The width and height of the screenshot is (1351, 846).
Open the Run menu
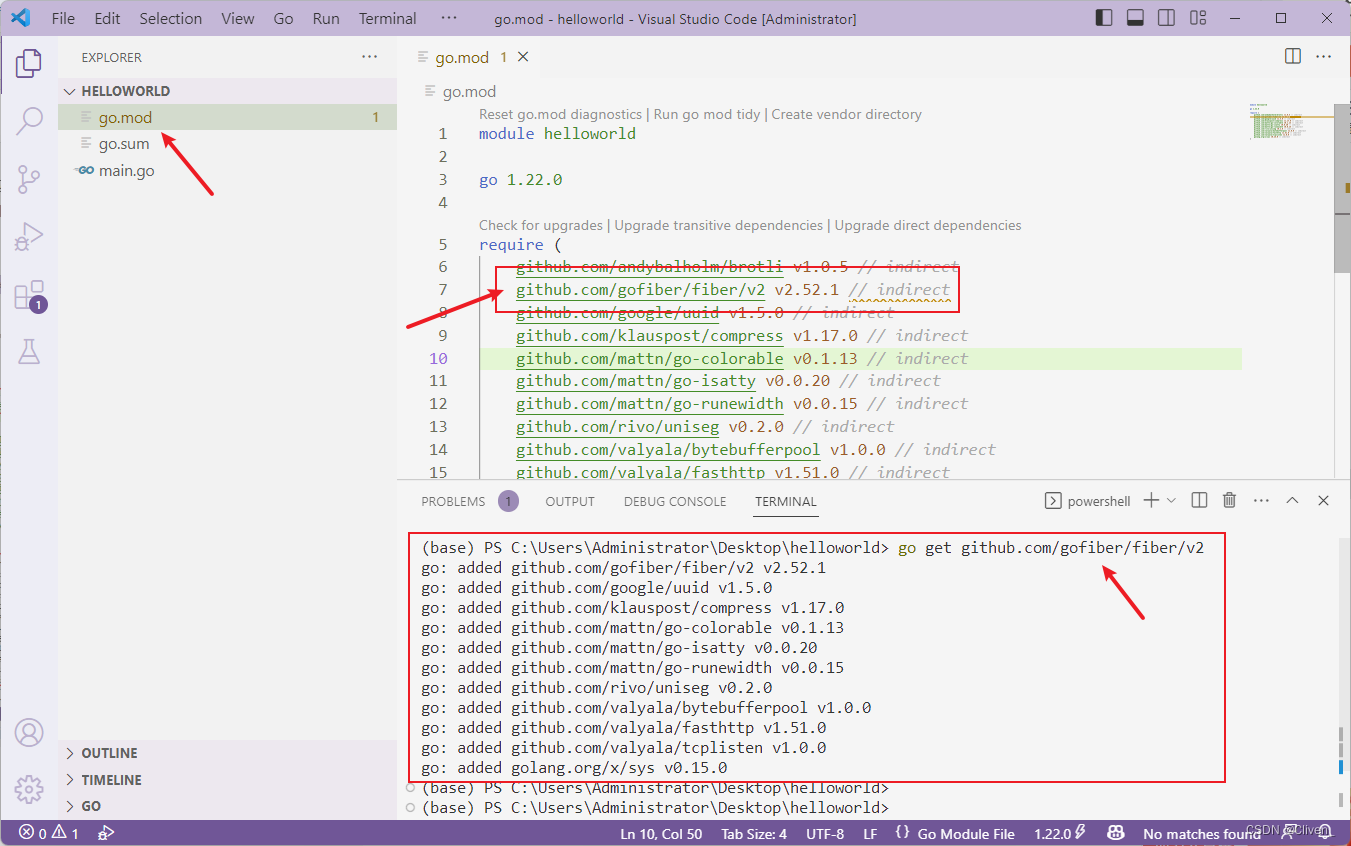pyautogui.click(x=326, y=18)
